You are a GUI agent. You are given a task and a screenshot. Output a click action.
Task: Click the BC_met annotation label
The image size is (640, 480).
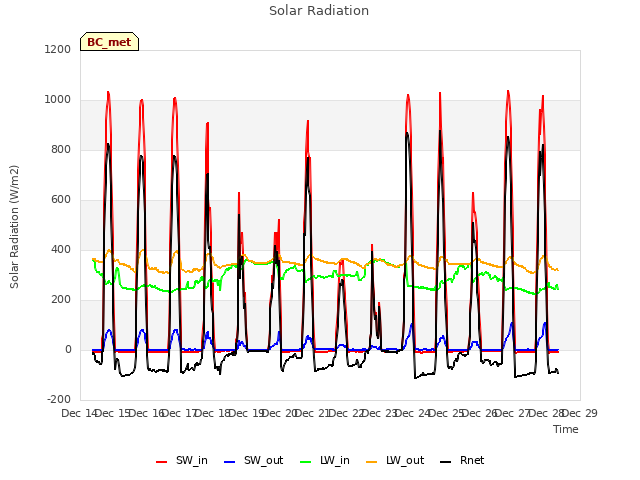click(x=109, y=42)
